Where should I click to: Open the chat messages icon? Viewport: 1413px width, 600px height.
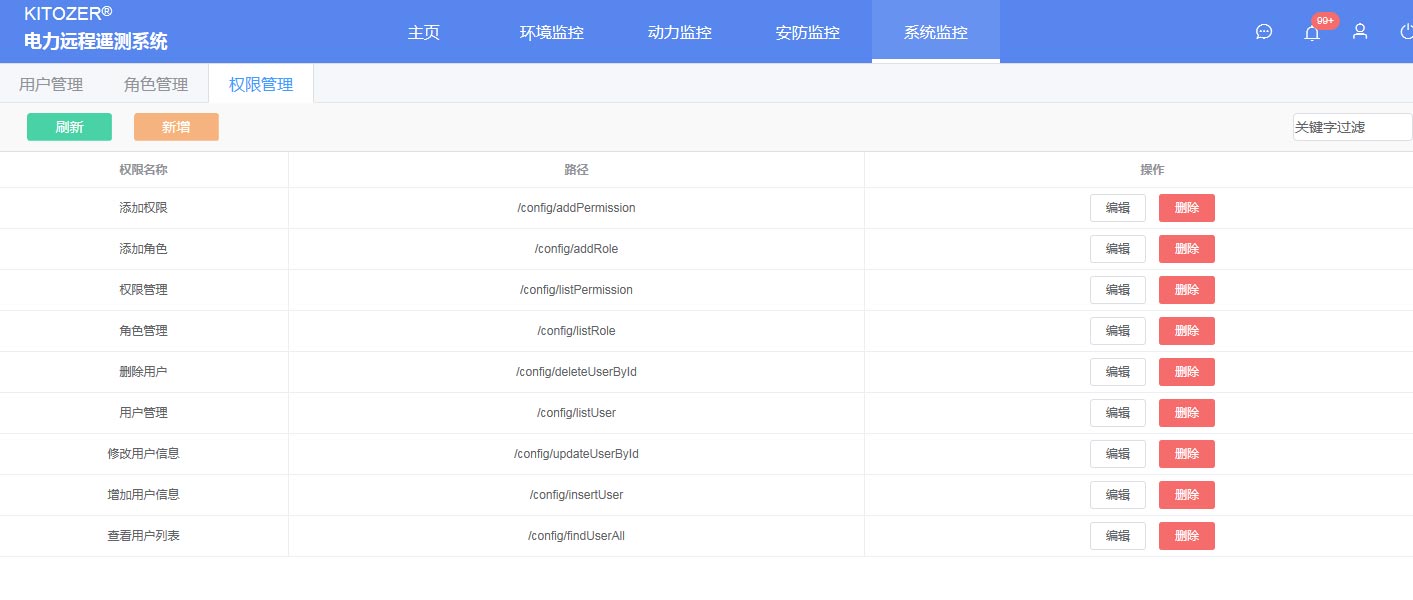point(1264,32)
